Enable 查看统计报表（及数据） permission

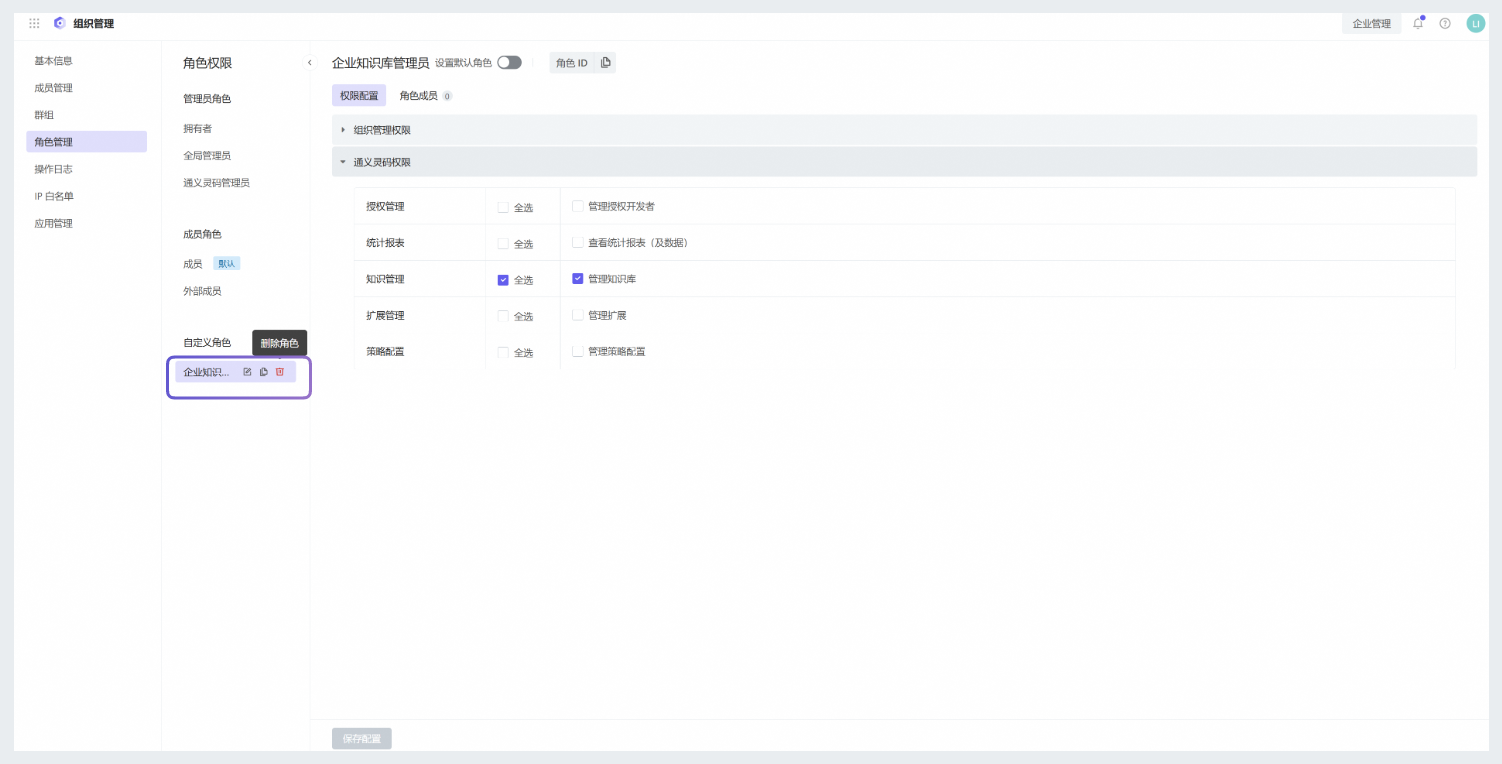578,242
